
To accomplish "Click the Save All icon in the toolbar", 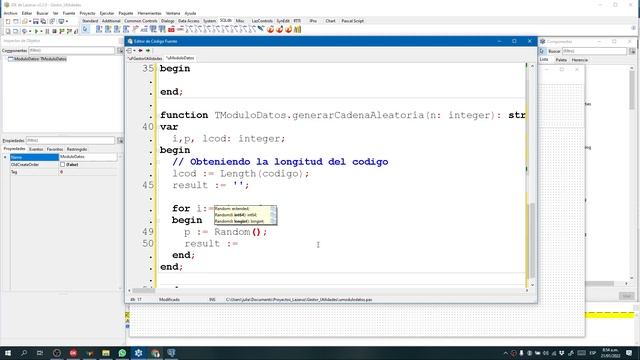I will (x=43, y=21).
